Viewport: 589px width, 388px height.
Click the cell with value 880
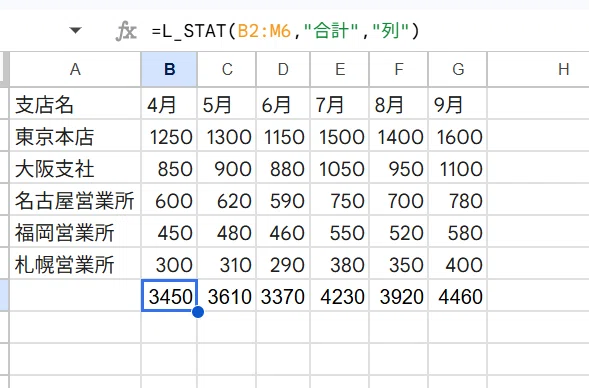point(283,168)
